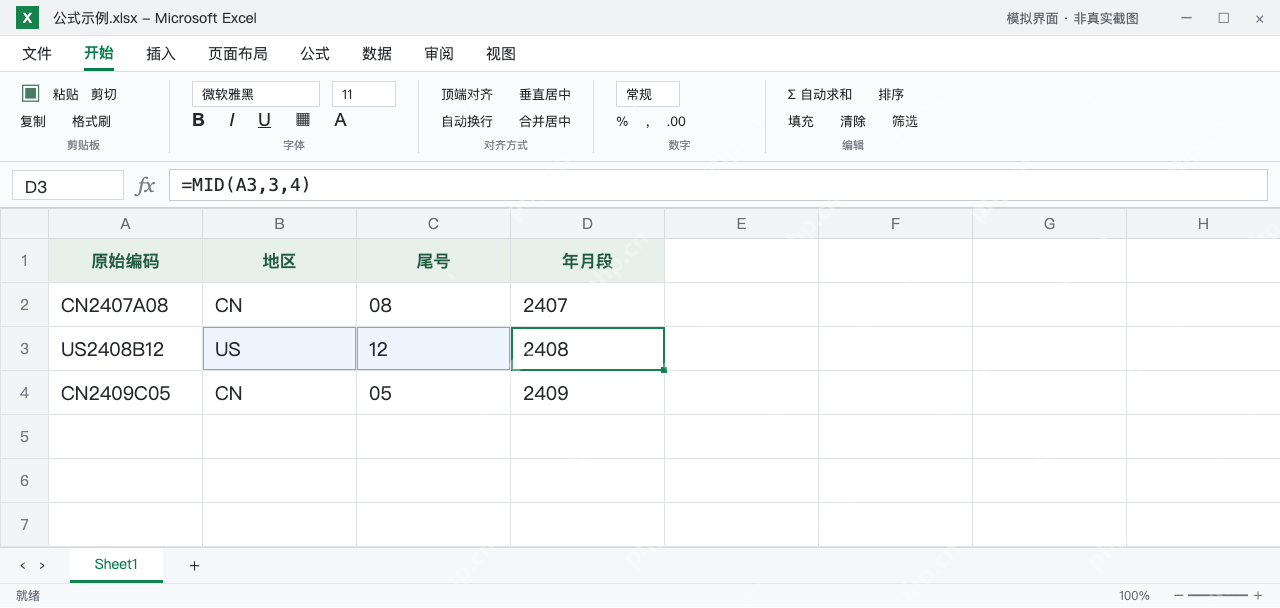Switch to the 页面布局 ribbon tab
The height and width of the screenshot is (608, 1280).
(x=238, y=54)
